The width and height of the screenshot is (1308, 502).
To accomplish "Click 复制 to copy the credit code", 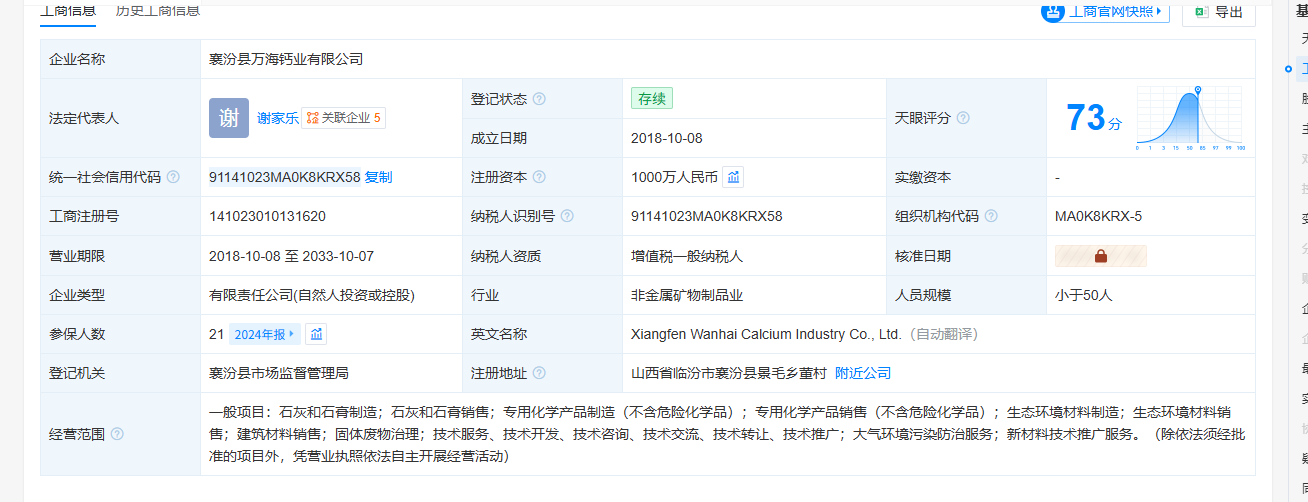I will coord(379,177).
